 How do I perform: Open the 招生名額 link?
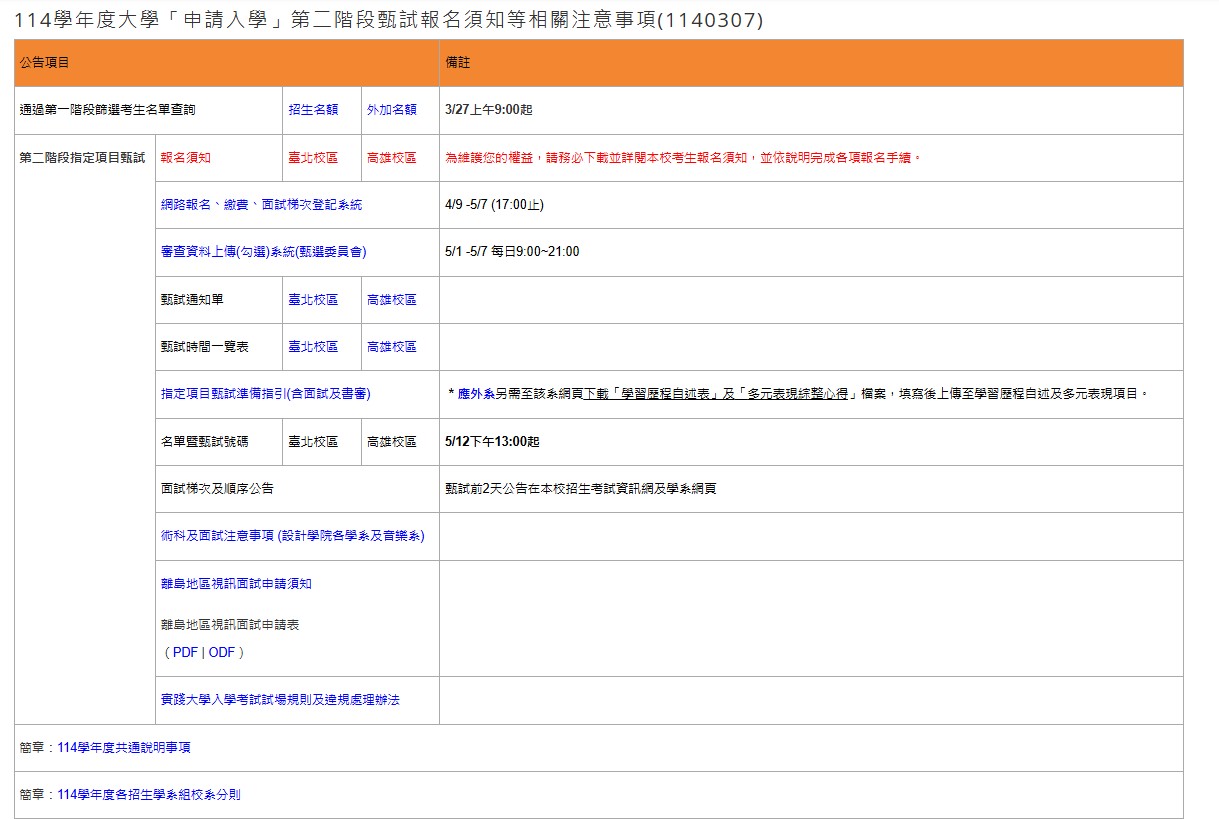tap(313, 110)
